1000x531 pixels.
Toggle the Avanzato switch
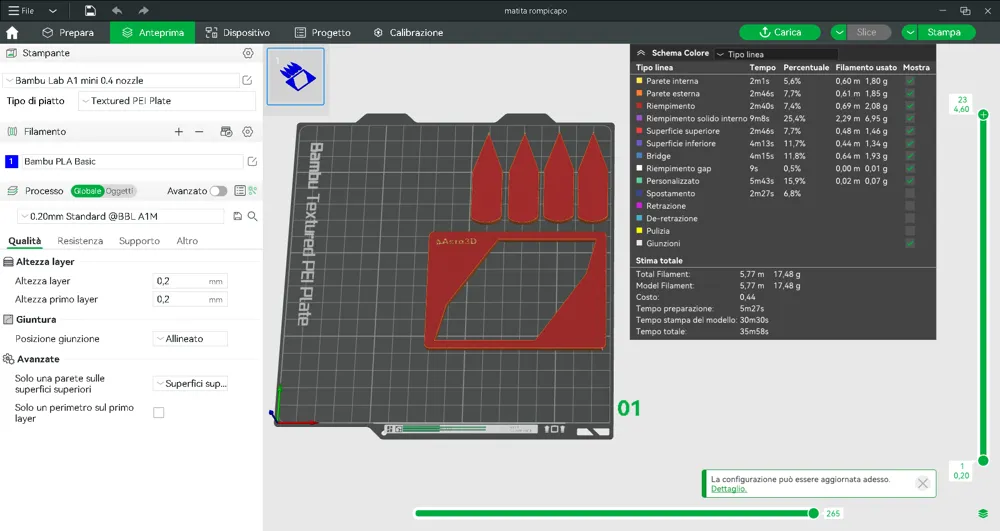click(219, 191)
